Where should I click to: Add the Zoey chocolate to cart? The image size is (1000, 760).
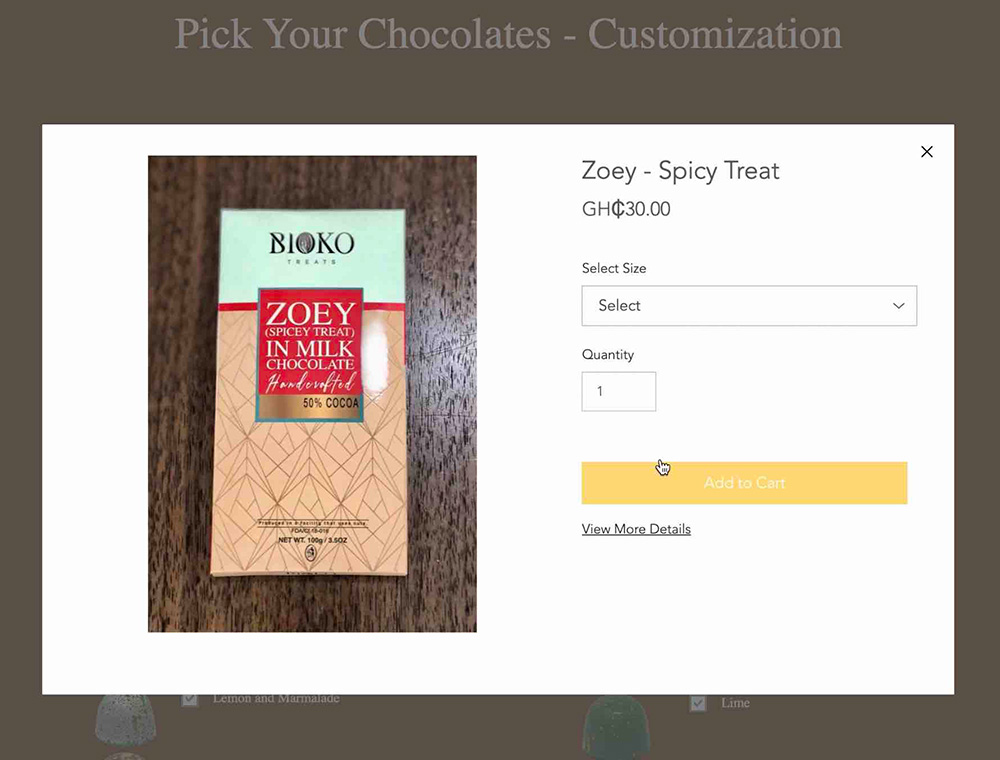(x=744, y=483)
